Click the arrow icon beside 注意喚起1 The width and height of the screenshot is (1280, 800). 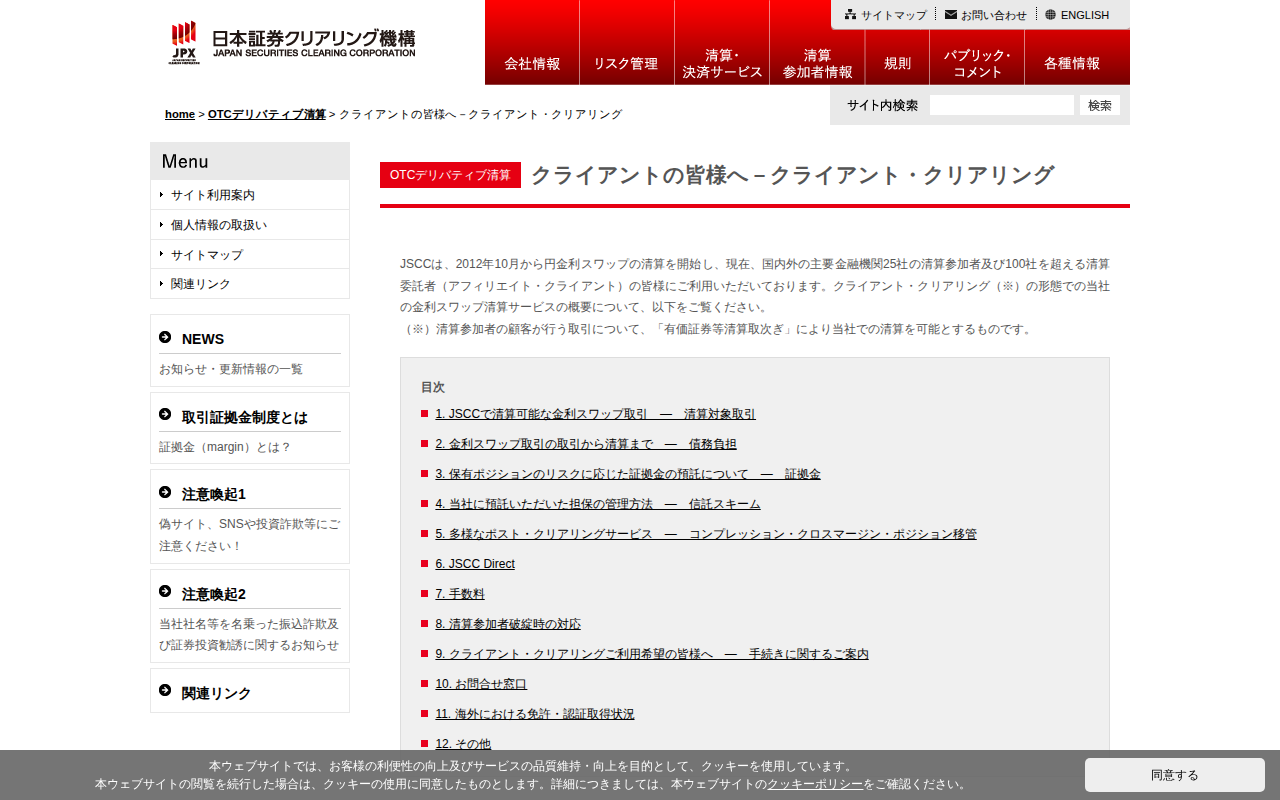(165, 492)
